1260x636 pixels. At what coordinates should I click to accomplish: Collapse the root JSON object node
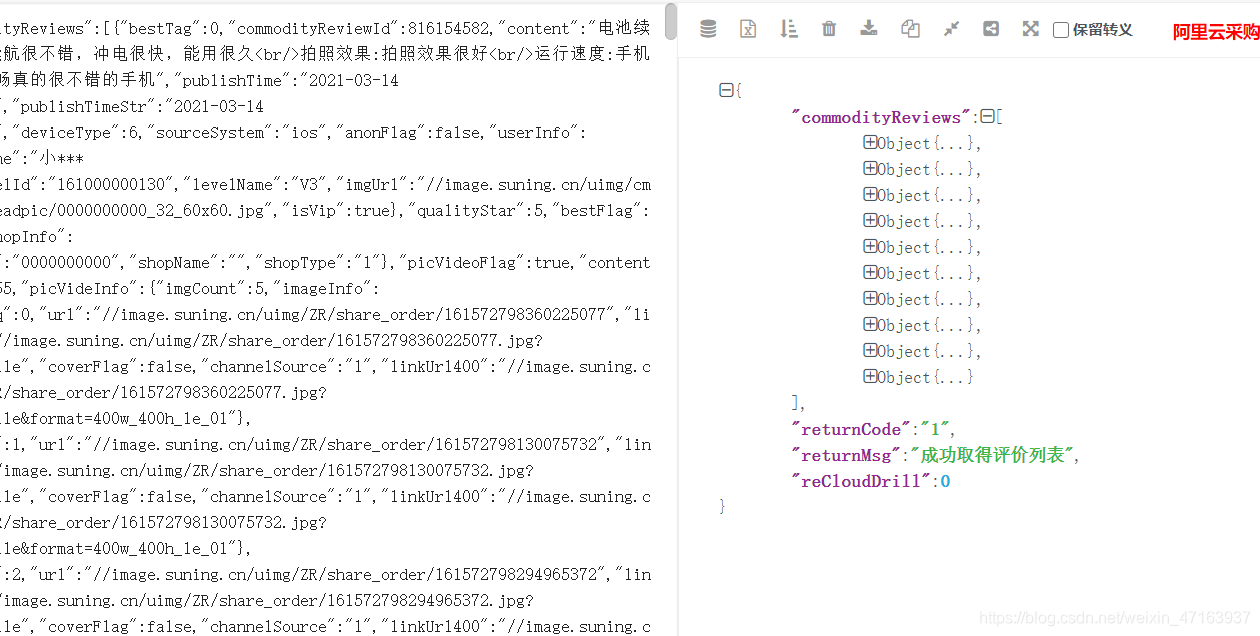click(726, 90)
